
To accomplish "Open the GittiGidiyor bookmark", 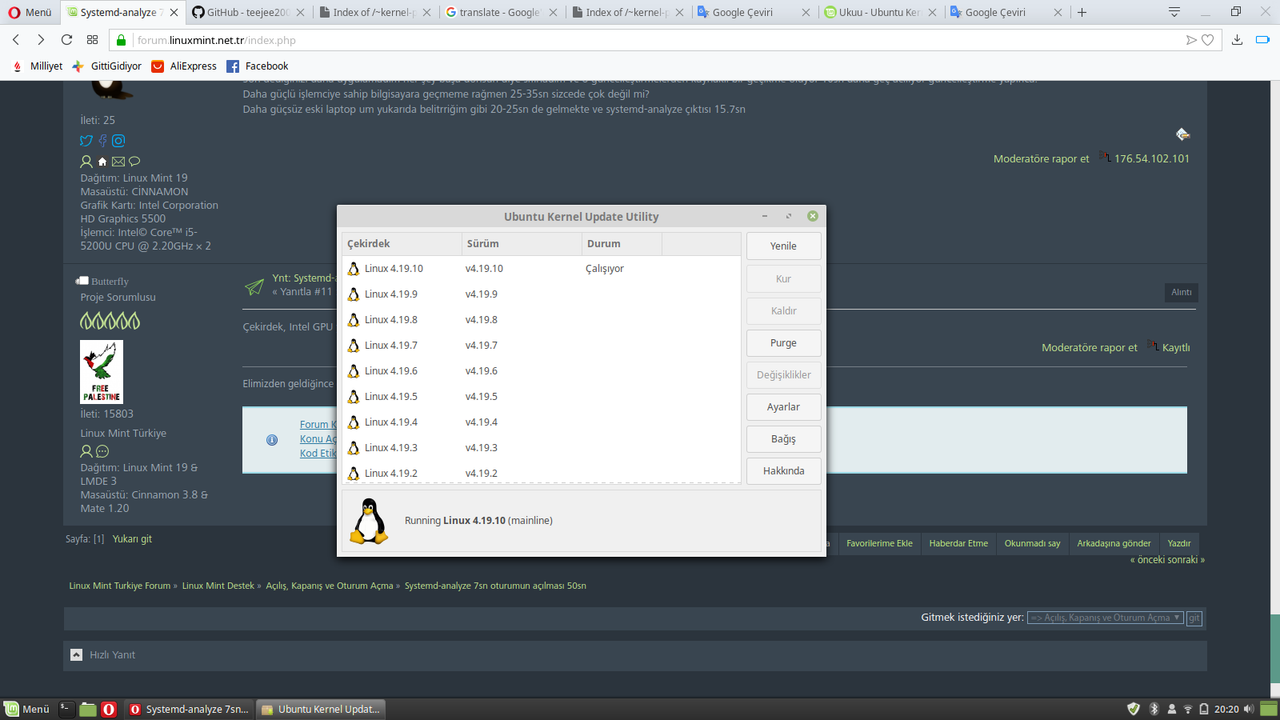I will click(106, 66).
